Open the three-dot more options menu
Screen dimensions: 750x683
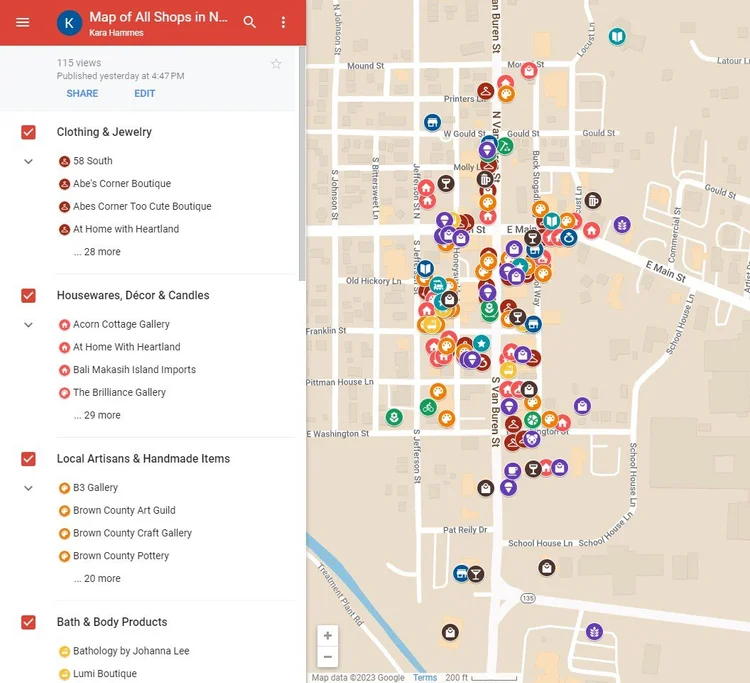283,22
